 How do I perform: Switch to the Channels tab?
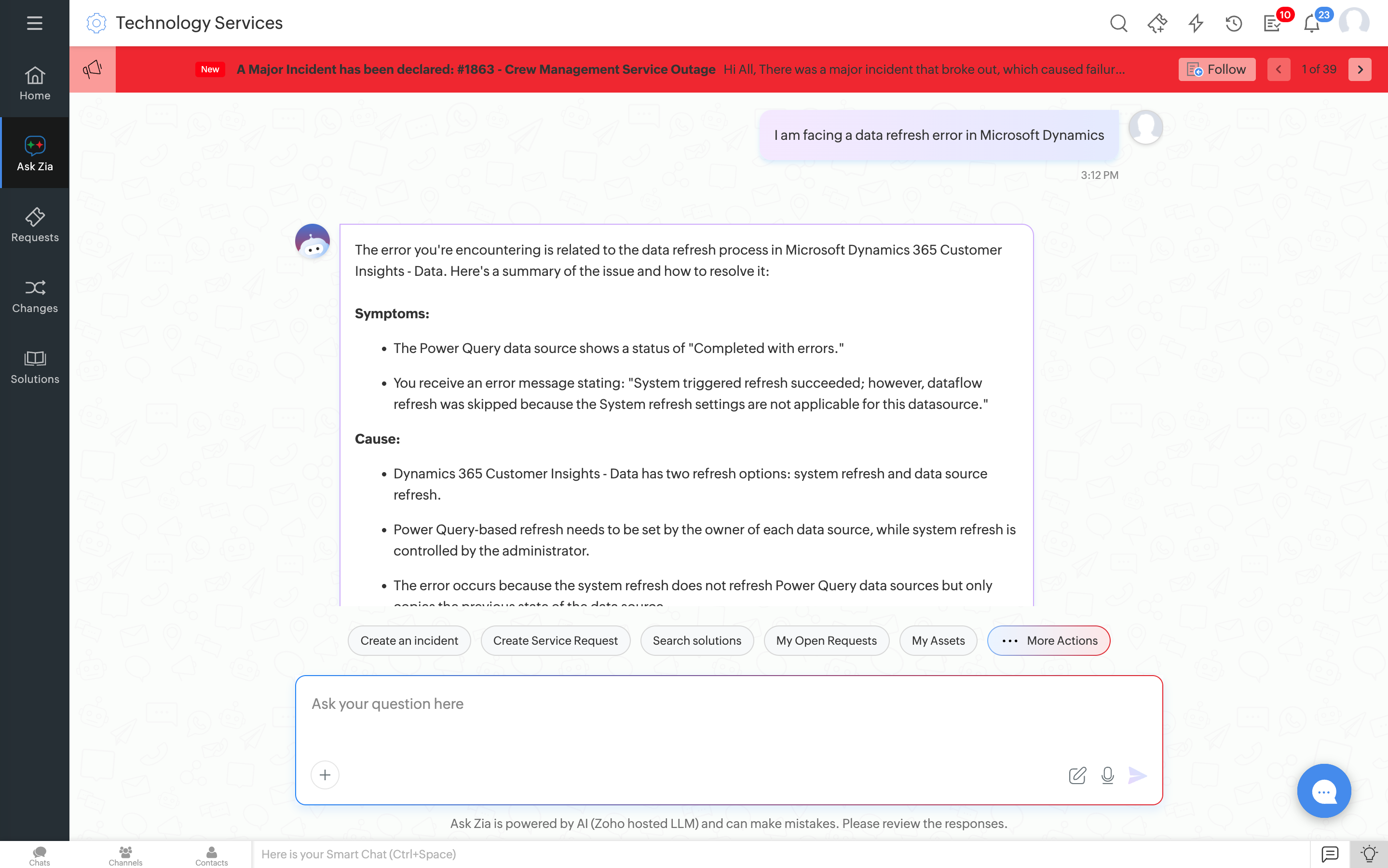click(x=125, y=855)
